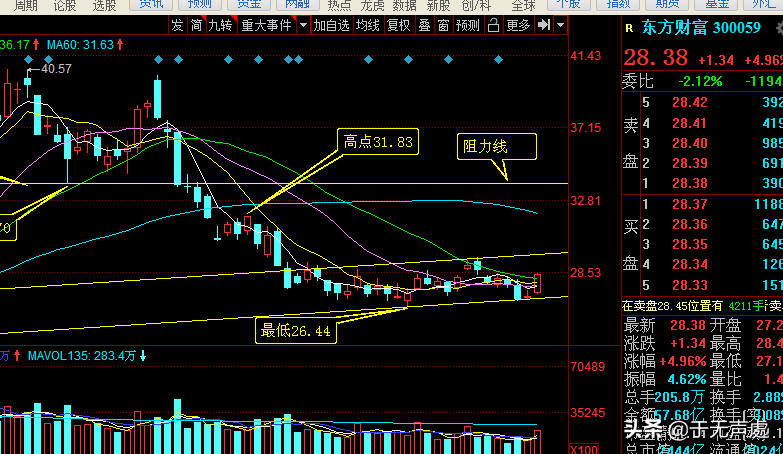This screenshot has height=454, width=783.
Task: Click the 最低26.44 annotation label
Action: pyautogui.click(x=296, y=331)
